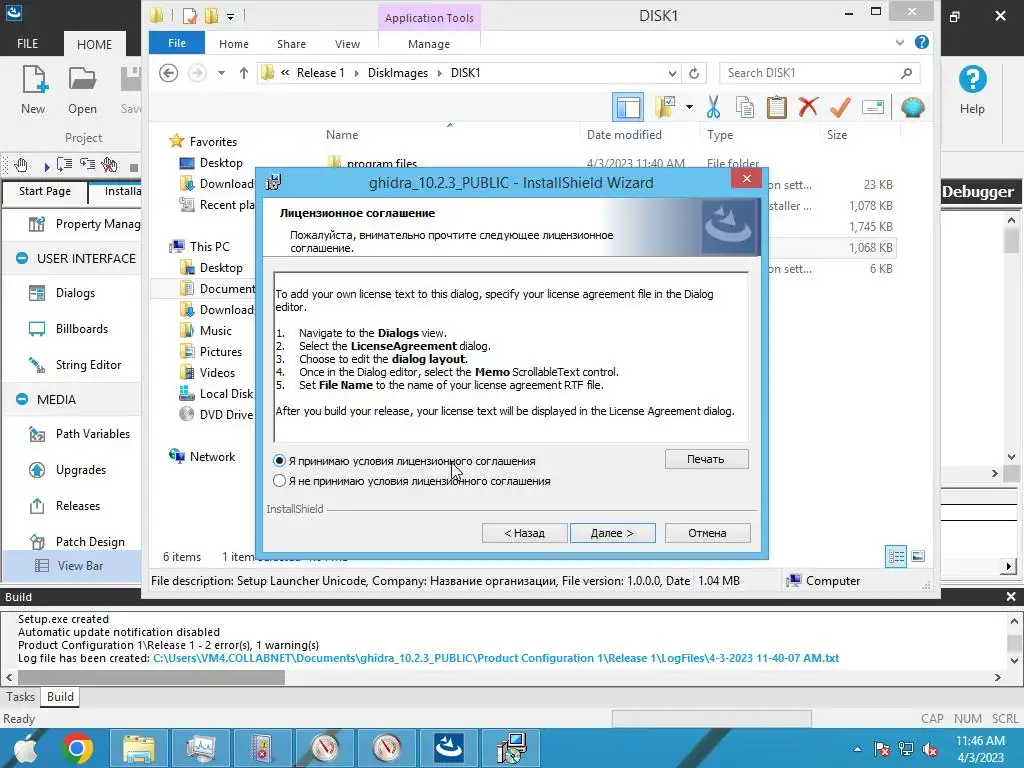1024x768 pixels.
Task: Open Pictures folder in navigation pane
Action: coord(221,351)
